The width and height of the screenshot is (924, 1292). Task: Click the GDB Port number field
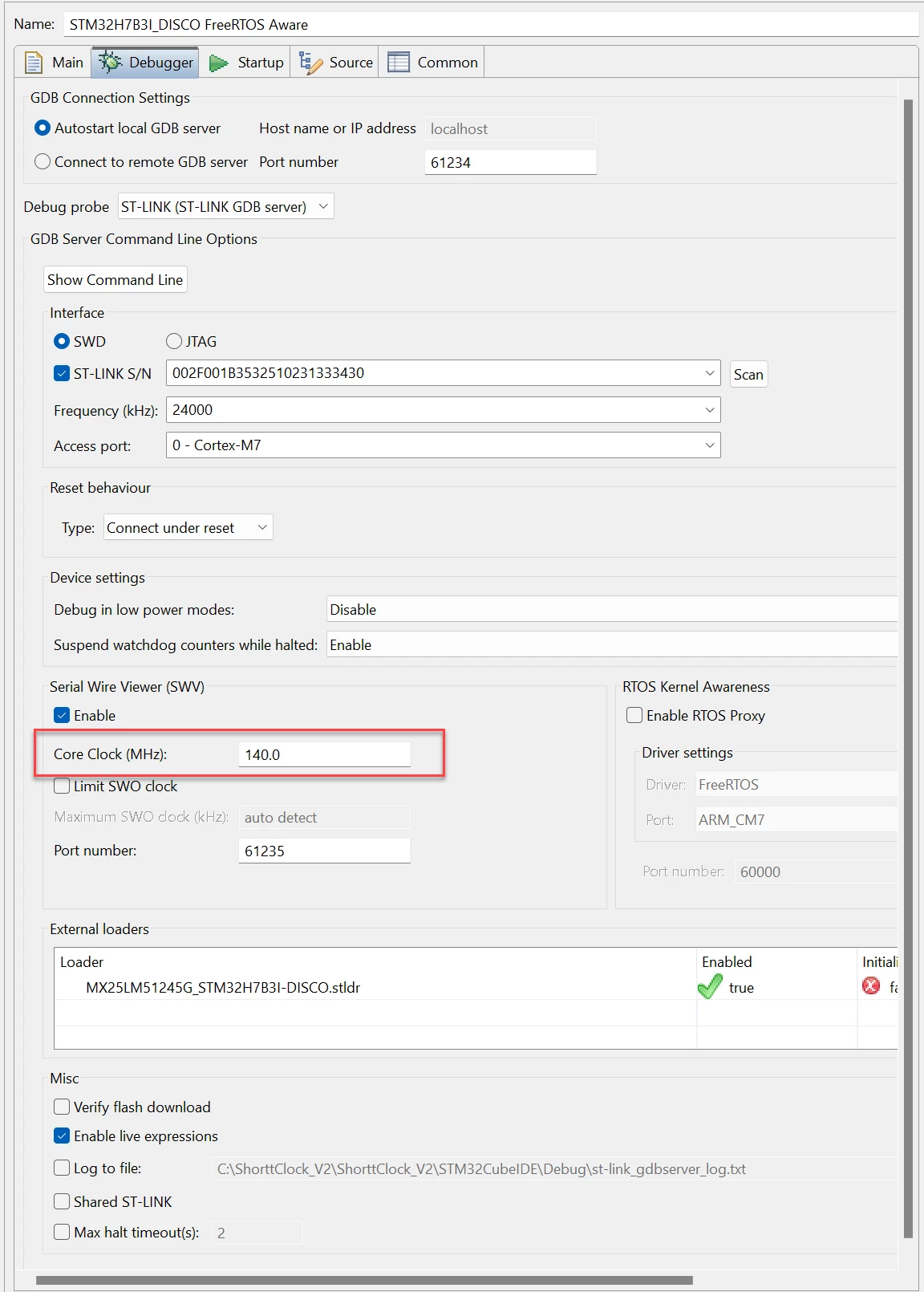[x=510, y=162]
